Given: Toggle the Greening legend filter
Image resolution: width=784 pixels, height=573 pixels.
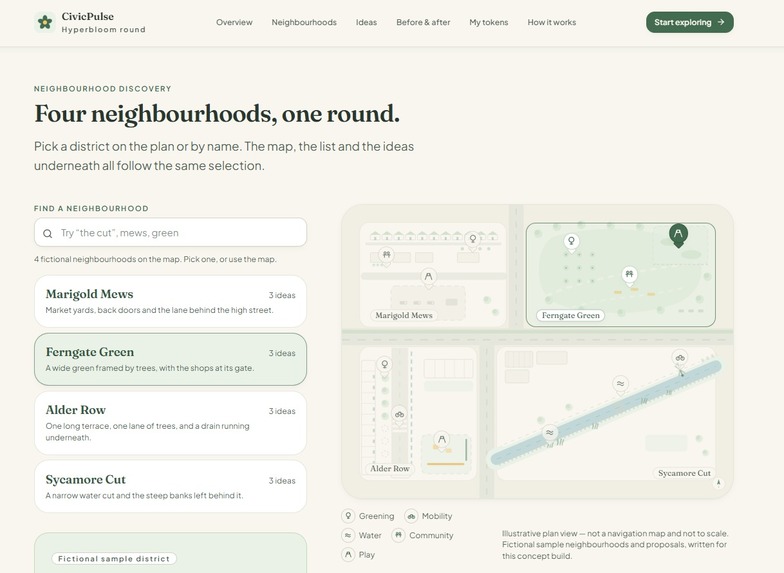Looking at the screenshot, I should coord(368,516).
